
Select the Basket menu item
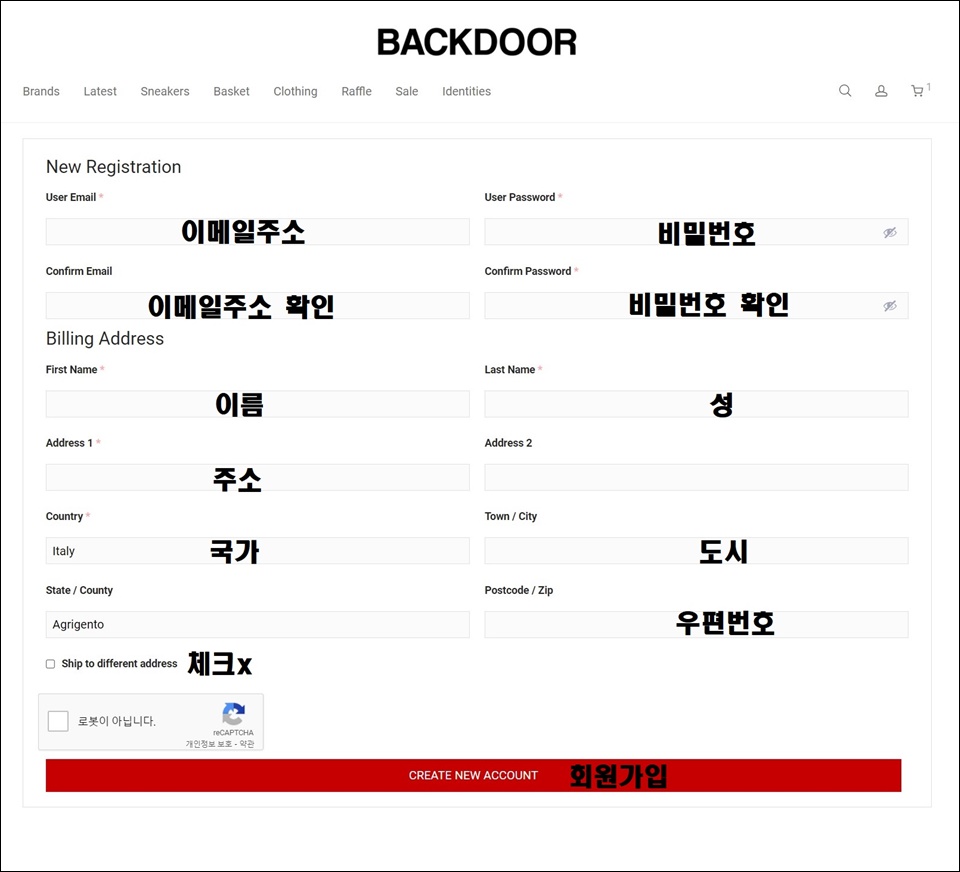(x=231, y=91)
